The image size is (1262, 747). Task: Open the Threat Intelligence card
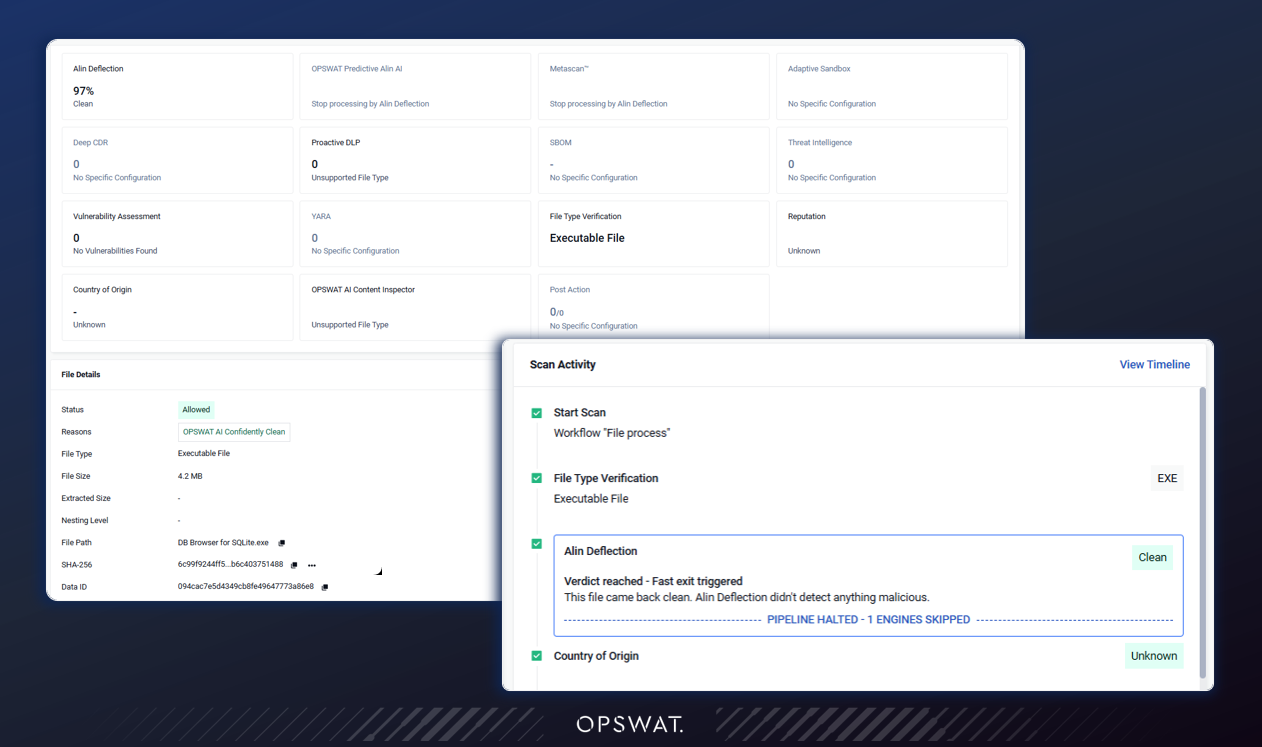click(891, 160)
